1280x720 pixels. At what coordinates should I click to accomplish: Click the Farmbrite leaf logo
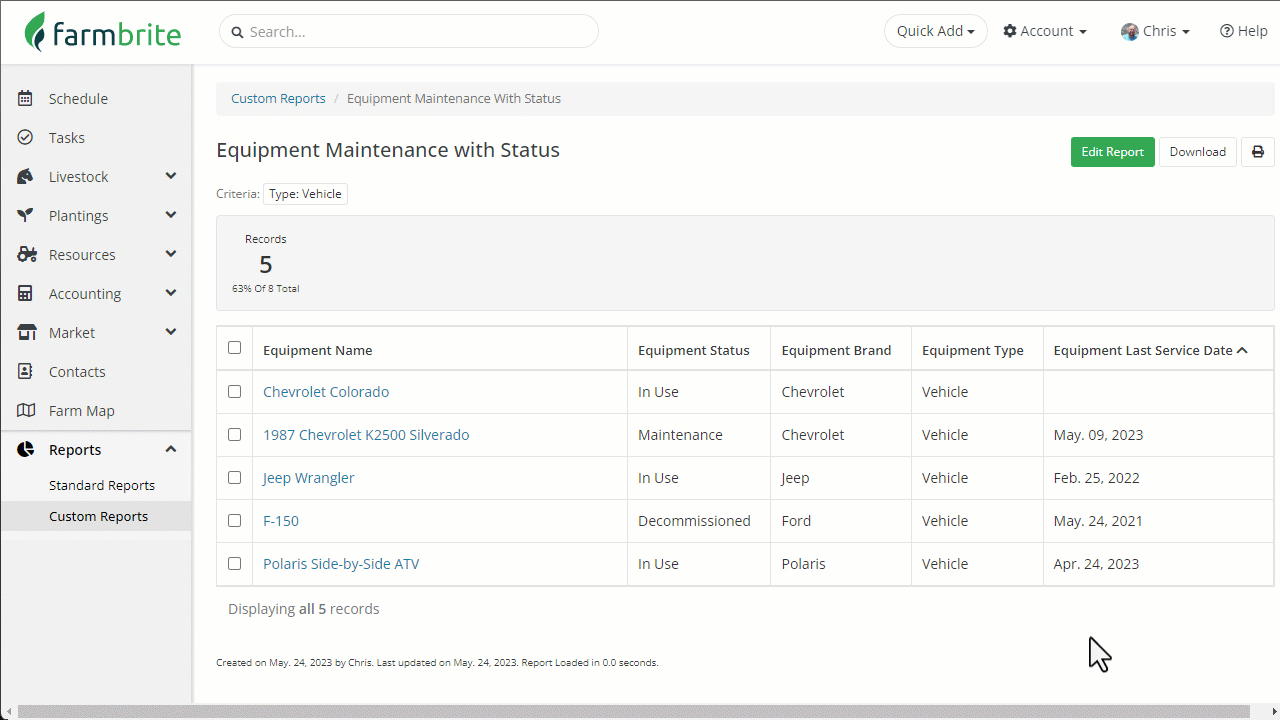coord(36,32)
